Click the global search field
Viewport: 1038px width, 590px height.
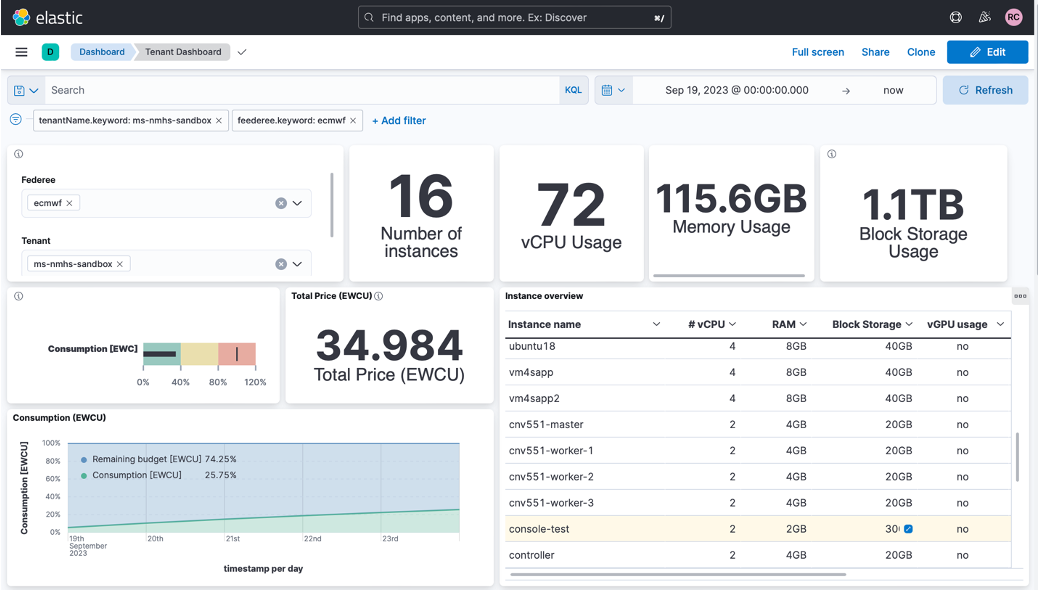[514, 18]
